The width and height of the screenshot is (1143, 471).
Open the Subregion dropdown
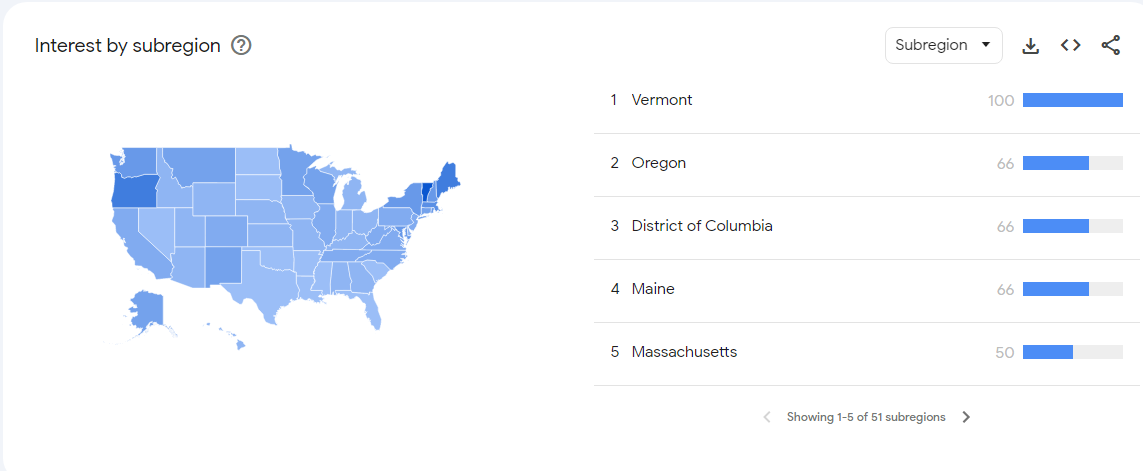coord(943,46)
